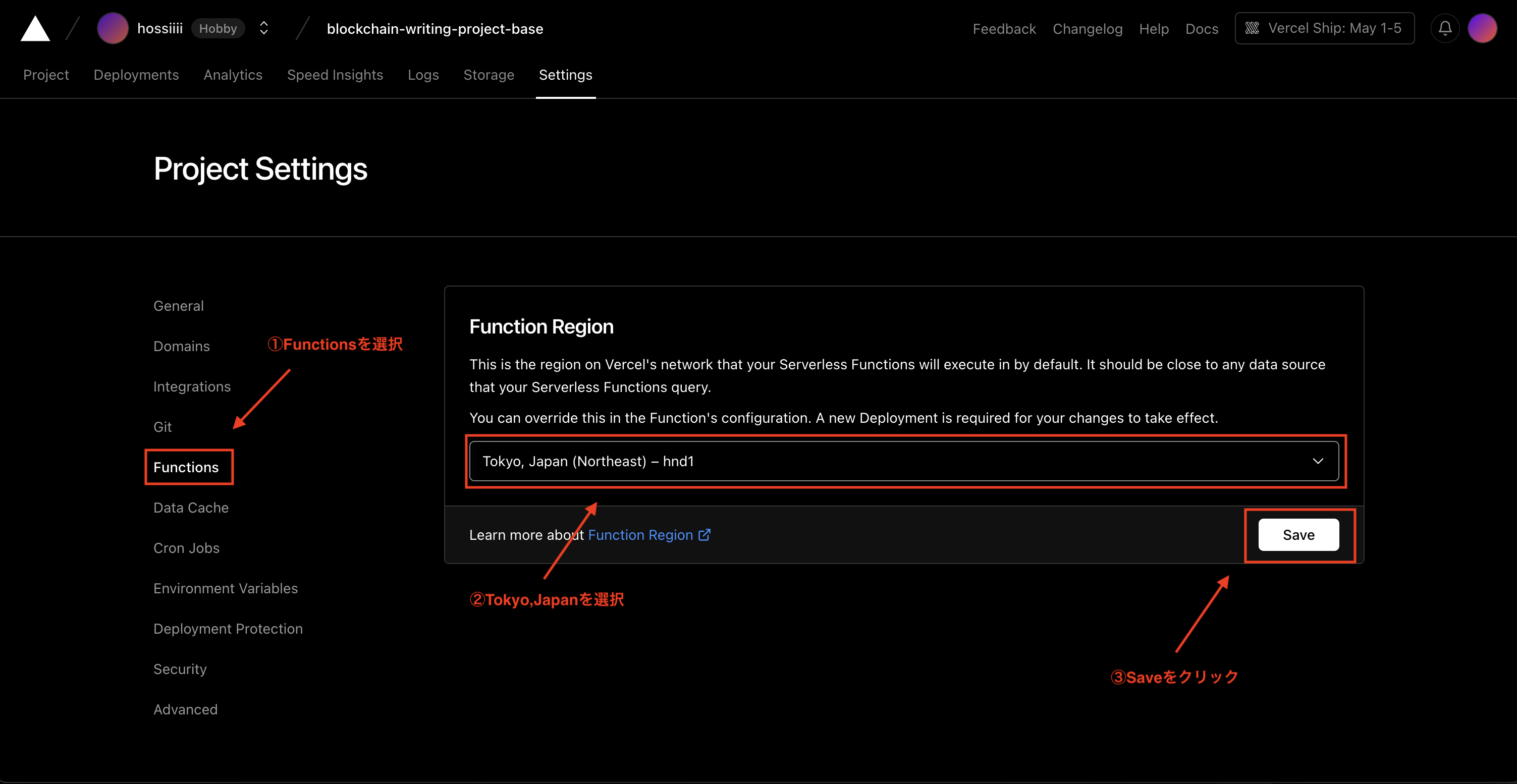Click the hossiiii team avatar

(113, 28)
